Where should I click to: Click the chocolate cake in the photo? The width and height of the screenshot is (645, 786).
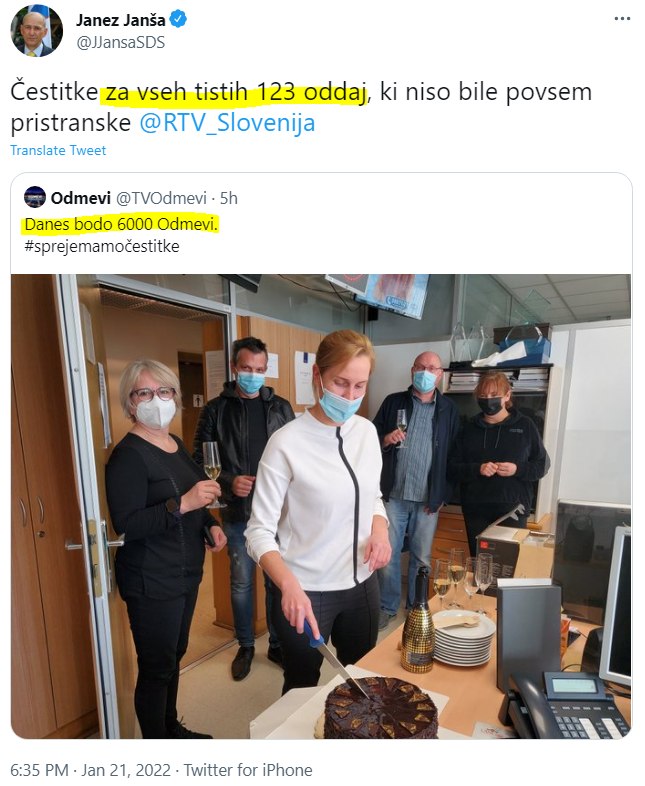tap(380, 709)
